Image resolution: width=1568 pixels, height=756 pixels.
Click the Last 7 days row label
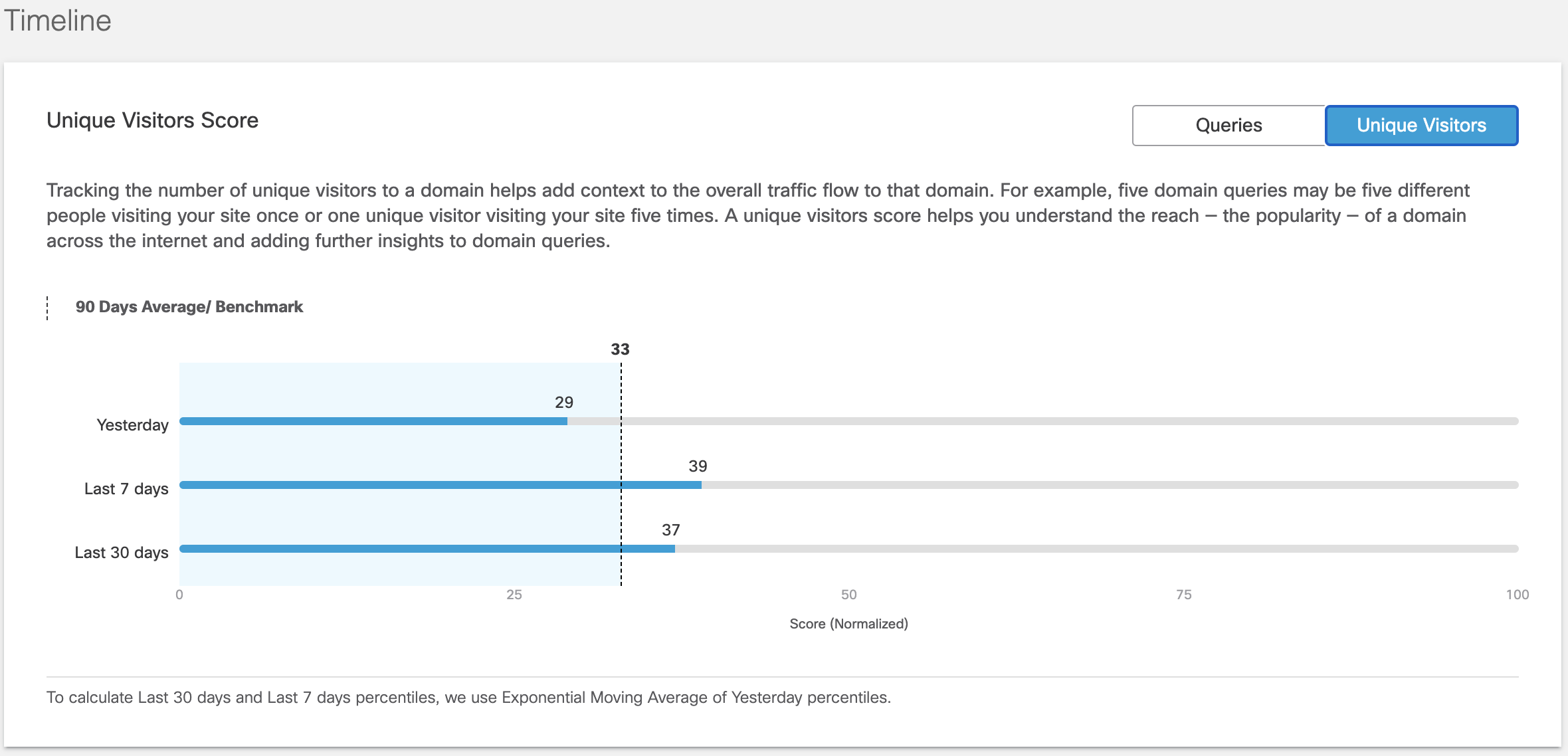pos(126,489)
